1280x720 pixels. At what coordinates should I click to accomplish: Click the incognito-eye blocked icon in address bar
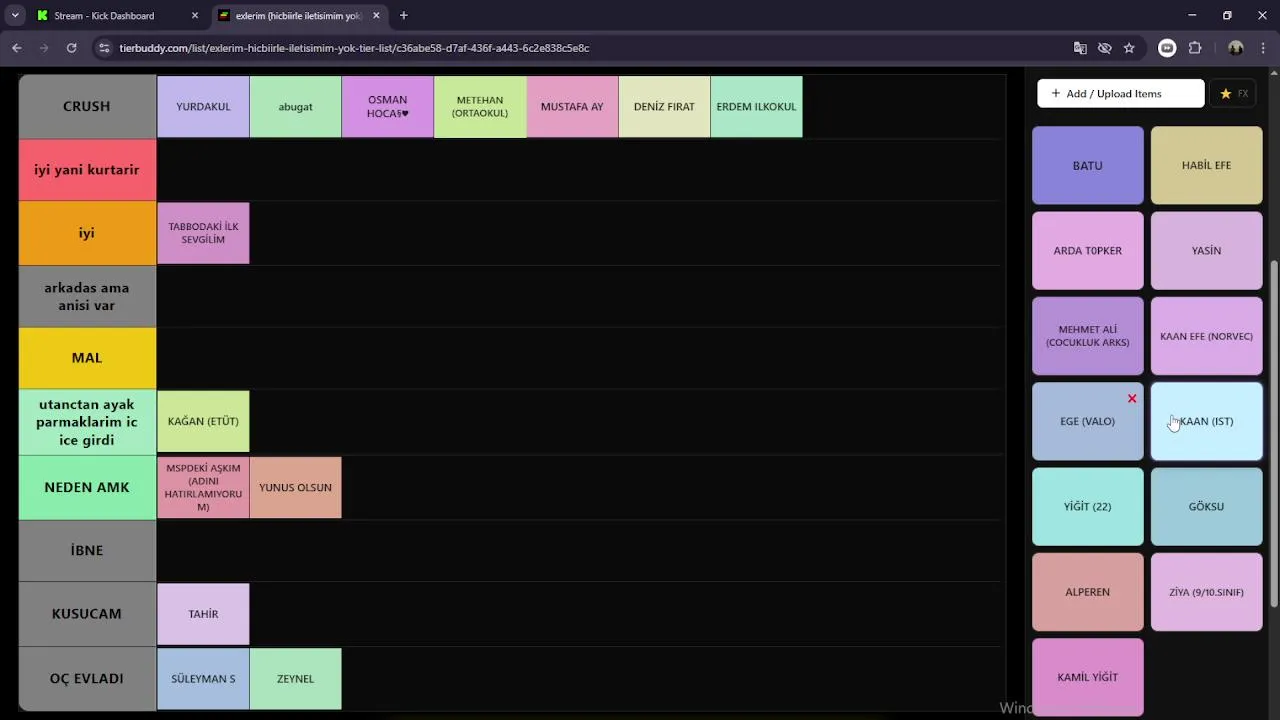1104,48
